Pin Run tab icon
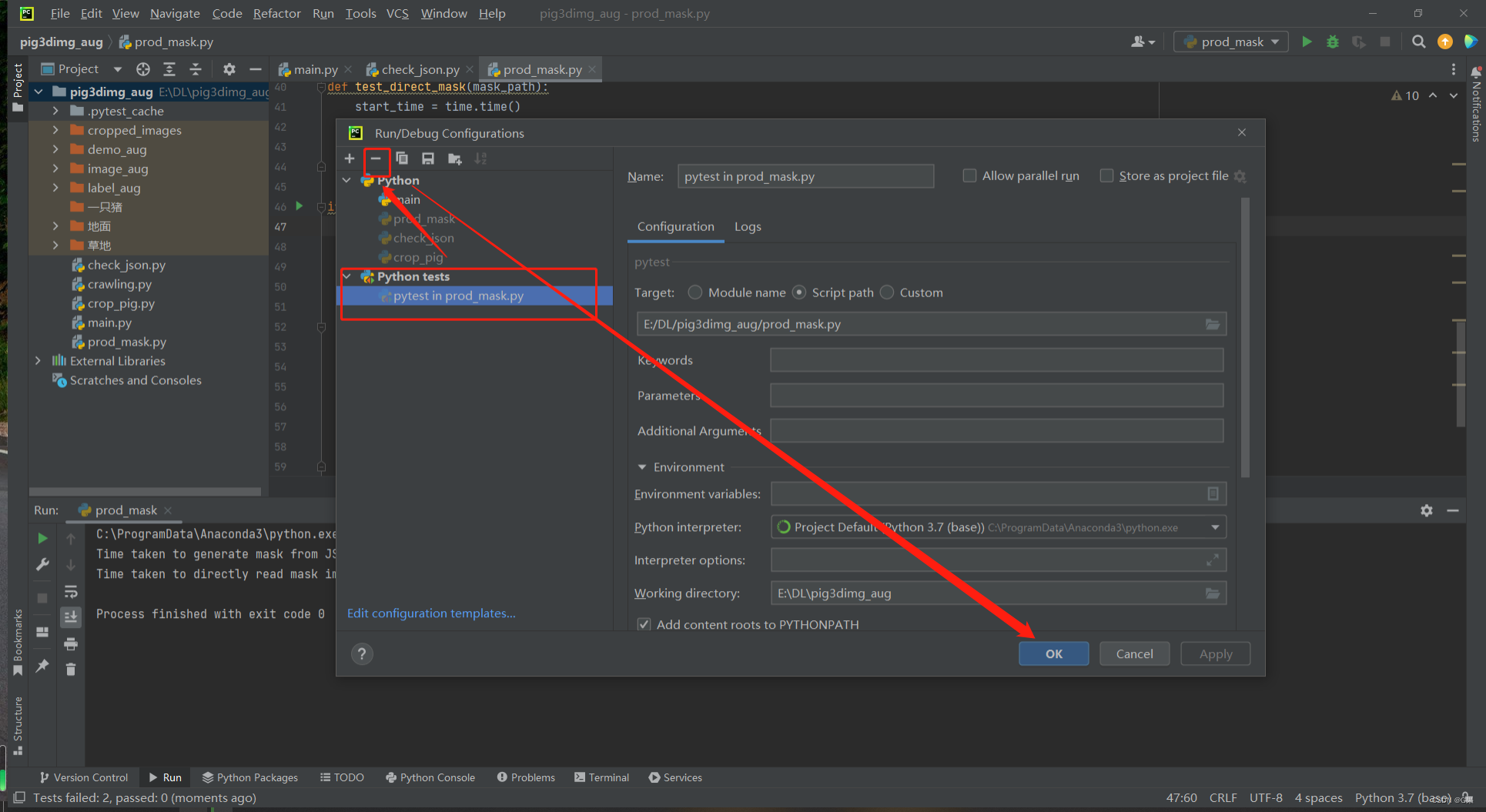Viewport: 1486px width, 812px height. [x=42, y=666]
